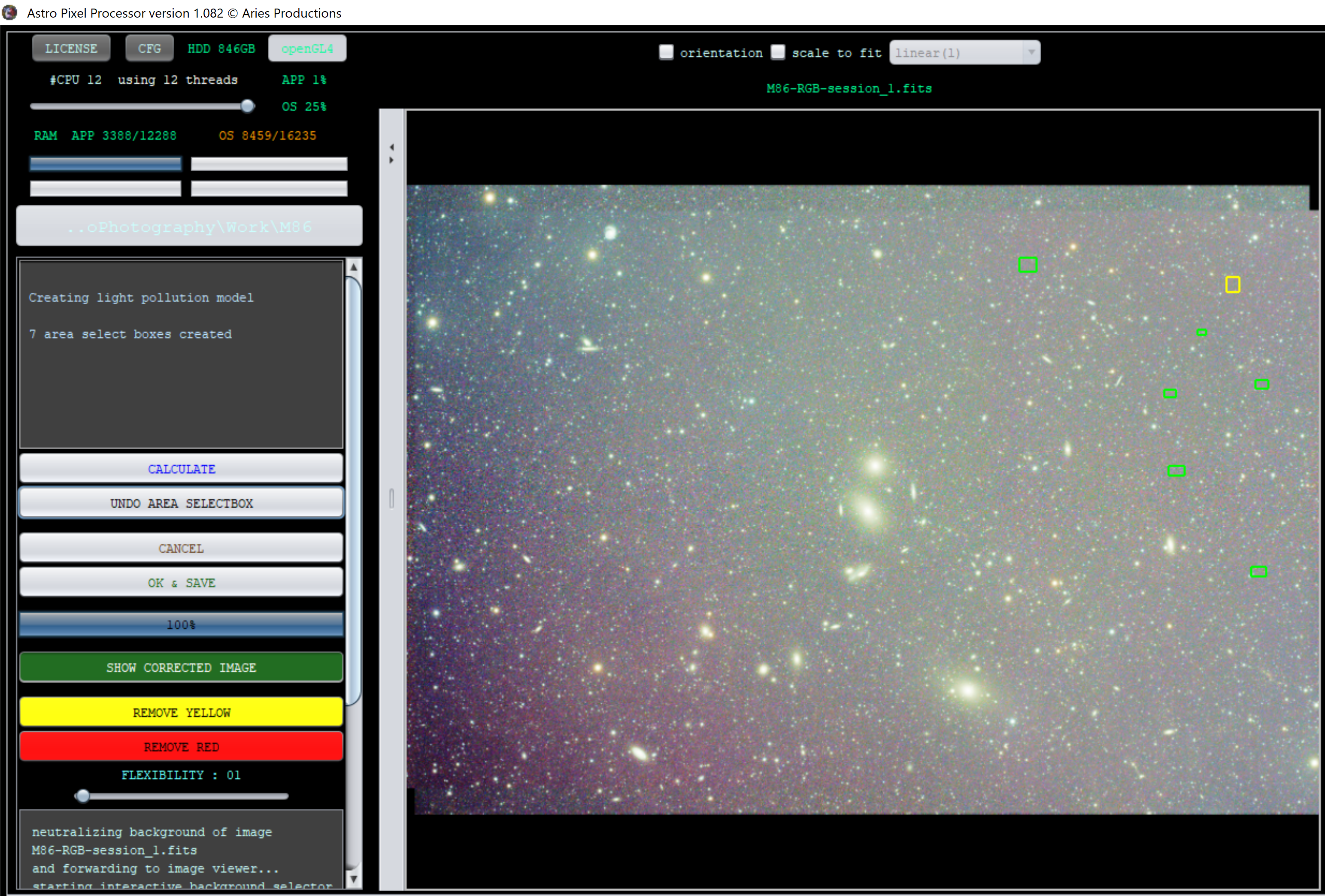Click SHOW CORRECTED IMAGE button
This screenshot has width=1325, height=896.
(x=181, y=667)
